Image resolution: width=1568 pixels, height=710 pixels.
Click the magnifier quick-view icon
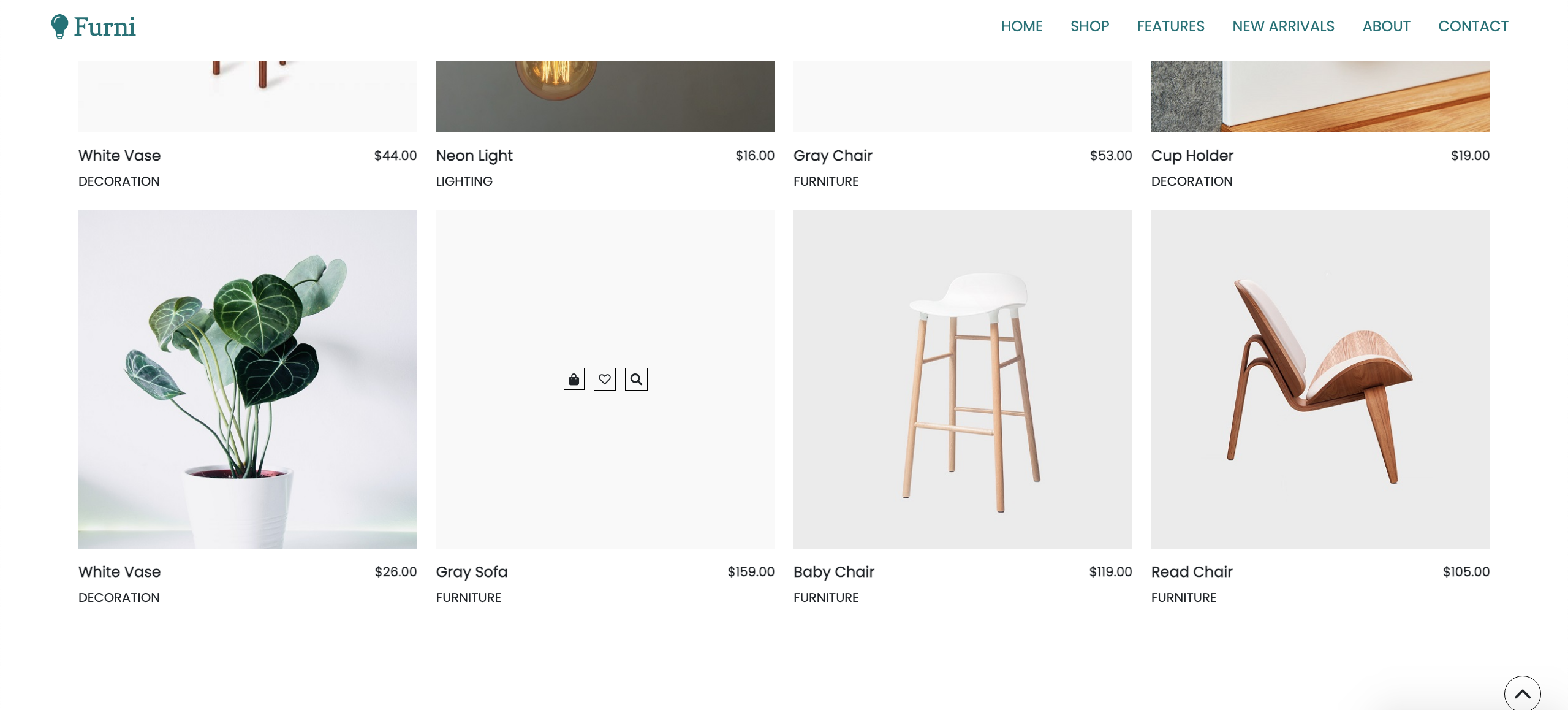[x=636, y=380]
